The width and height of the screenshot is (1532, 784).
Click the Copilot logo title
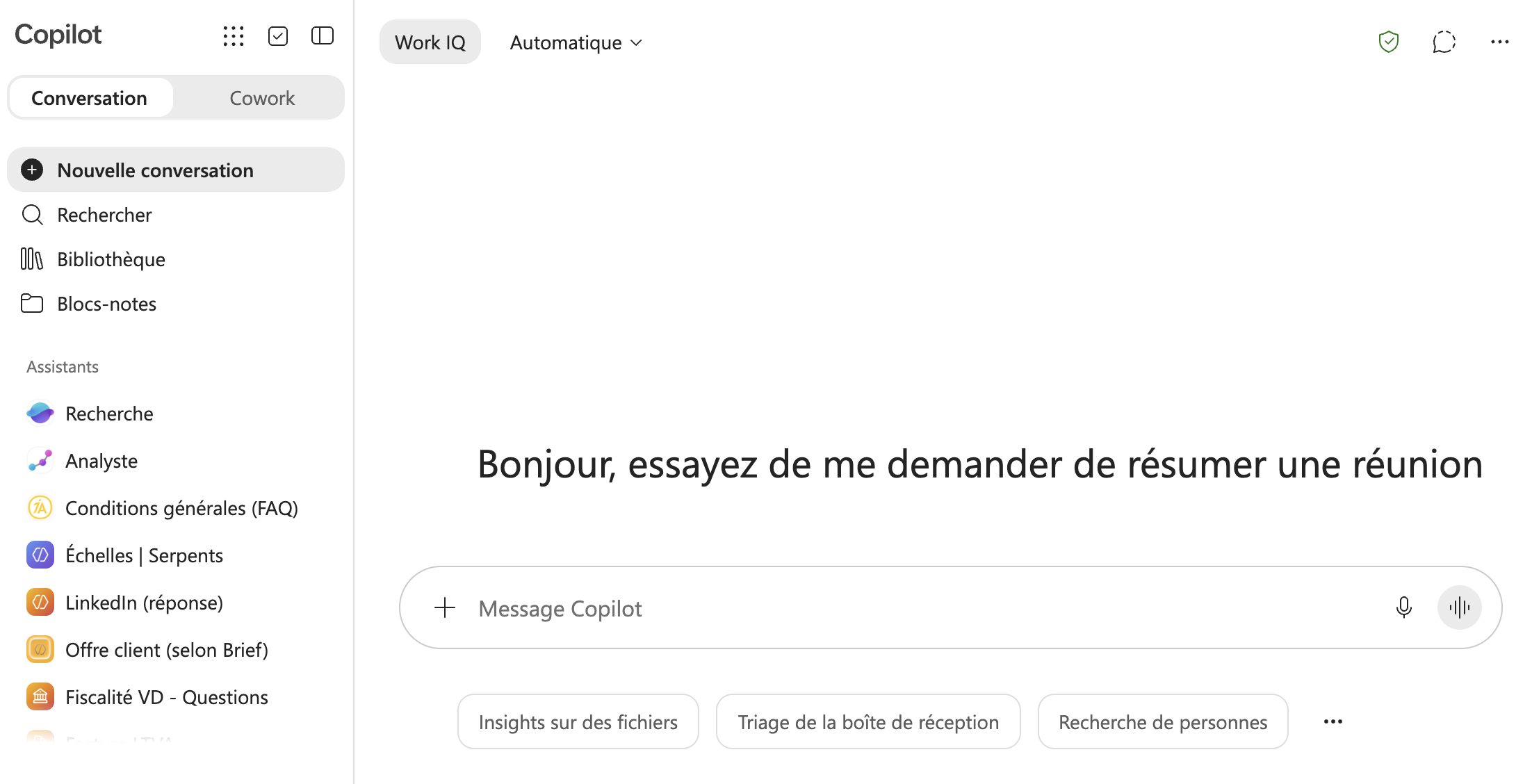58,35
